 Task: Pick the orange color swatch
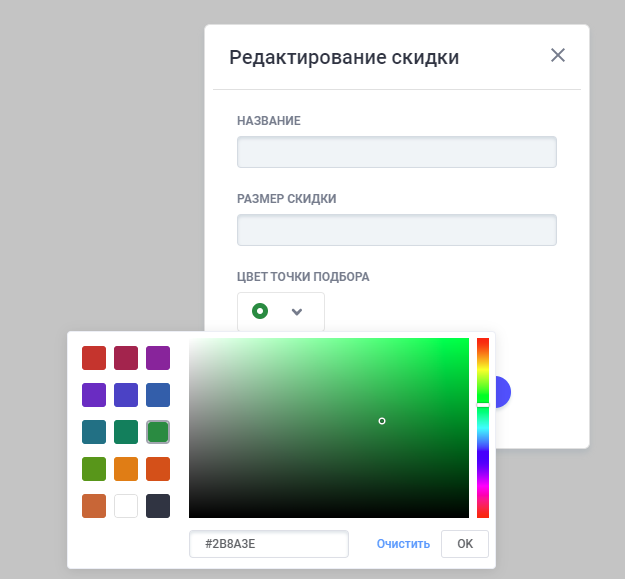(126, 469)
